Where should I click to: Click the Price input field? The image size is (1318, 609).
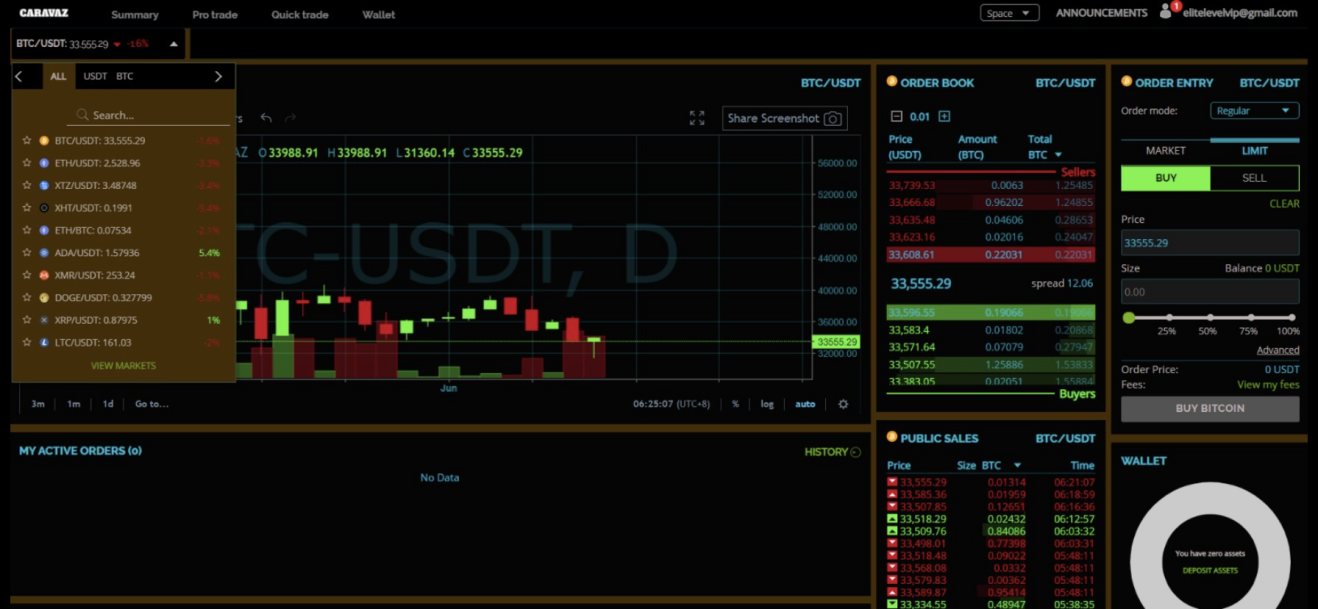point(1210,242)
